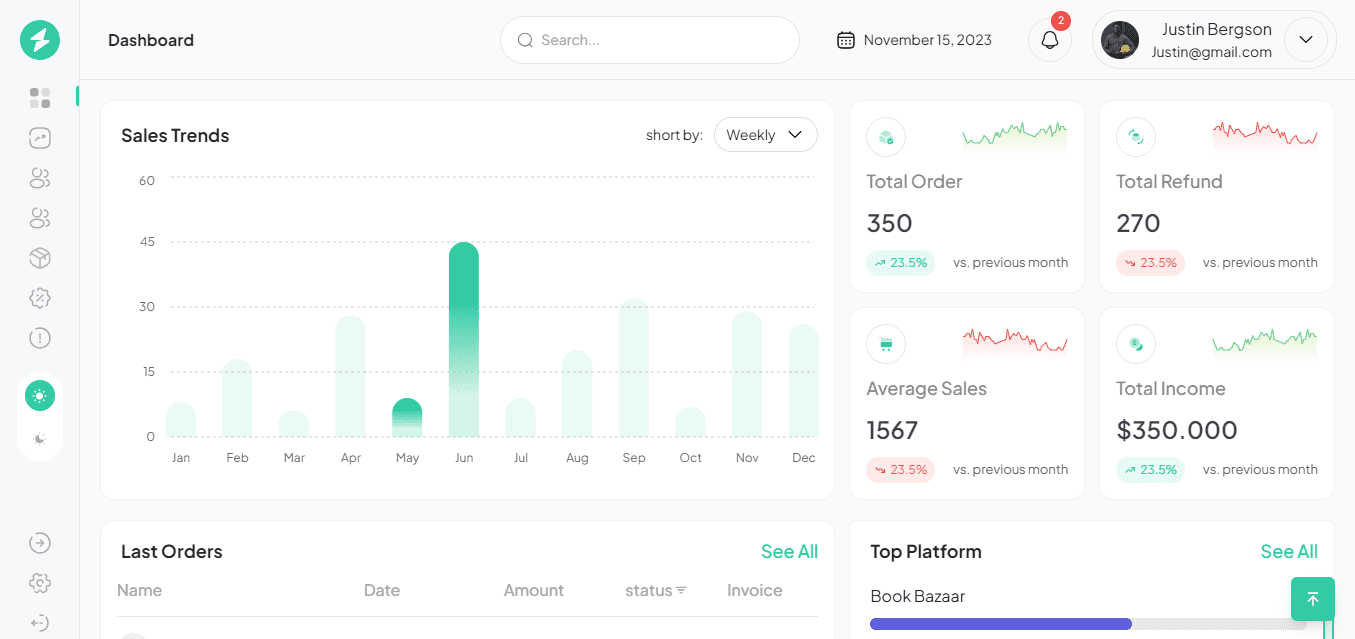
Task: Toggle status column sort filter
Action: (x=681, y=590)
